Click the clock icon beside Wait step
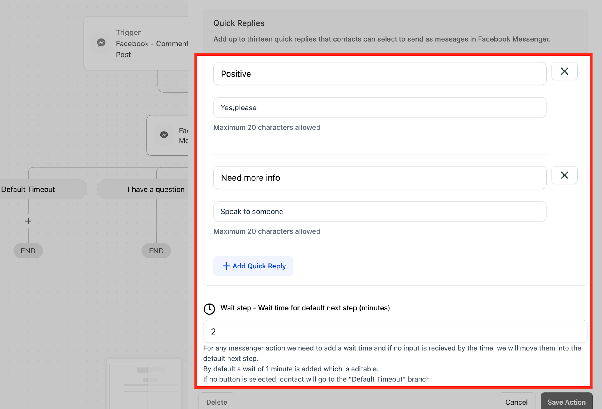The image size is (602, 409). [209, 309]
